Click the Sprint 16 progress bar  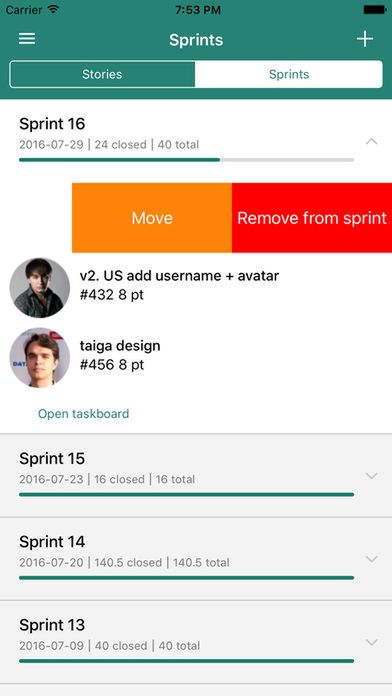click(186, 160)
